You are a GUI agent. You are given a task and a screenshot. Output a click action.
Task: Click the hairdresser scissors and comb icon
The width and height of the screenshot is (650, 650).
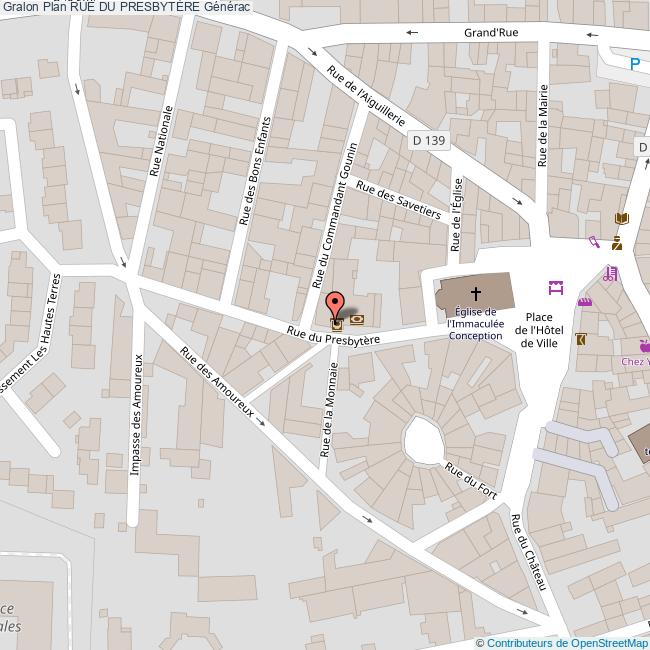coord(610,273)
